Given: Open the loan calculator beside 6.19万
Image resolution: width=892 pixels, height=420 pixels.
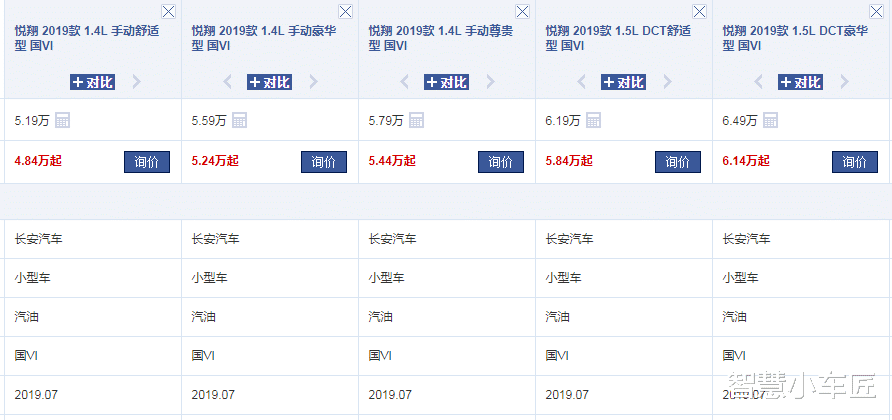Looking at the screenshot, I should tap(593, 120).
